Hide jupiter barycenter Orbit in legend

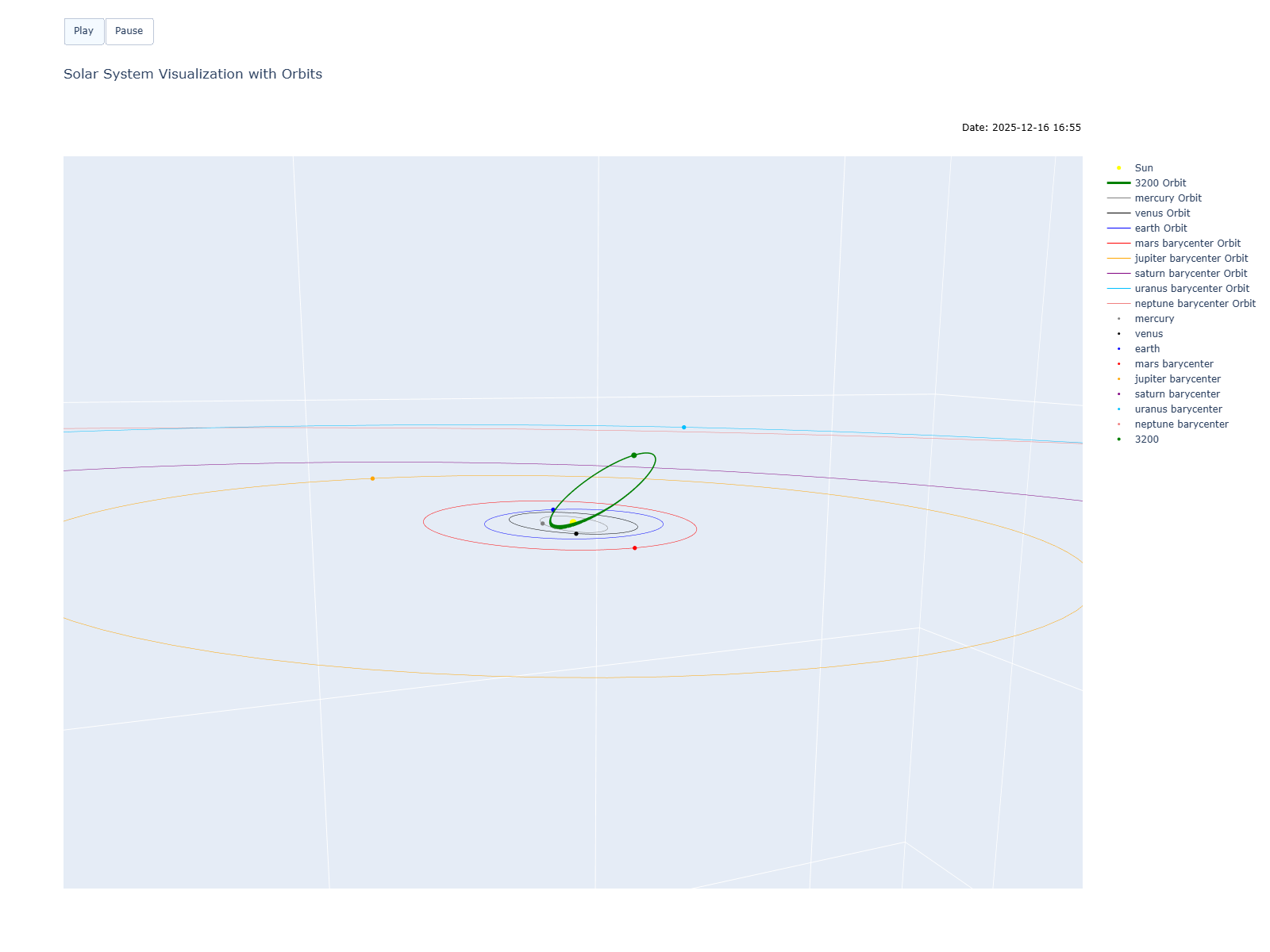pyautogui.click(x=1191, y=259)
